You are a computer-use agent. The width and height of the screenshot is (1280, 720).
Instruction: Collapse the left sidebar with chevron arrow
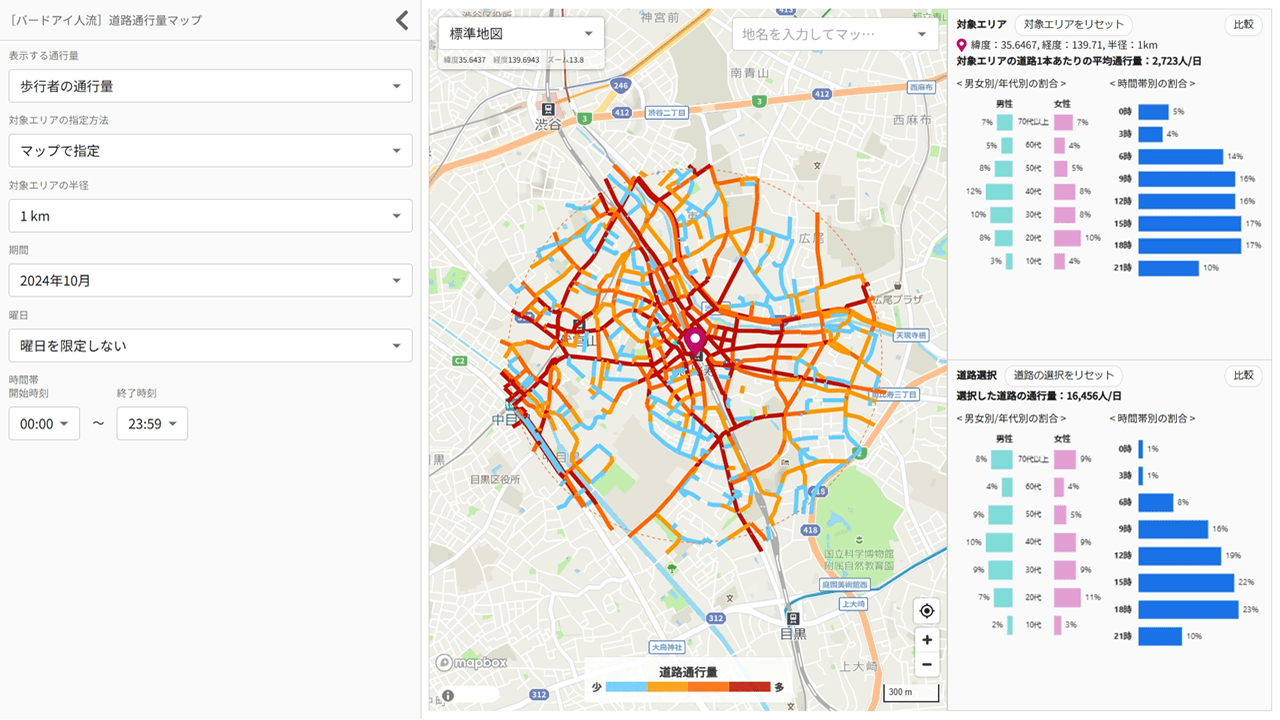tap(402, 20)
